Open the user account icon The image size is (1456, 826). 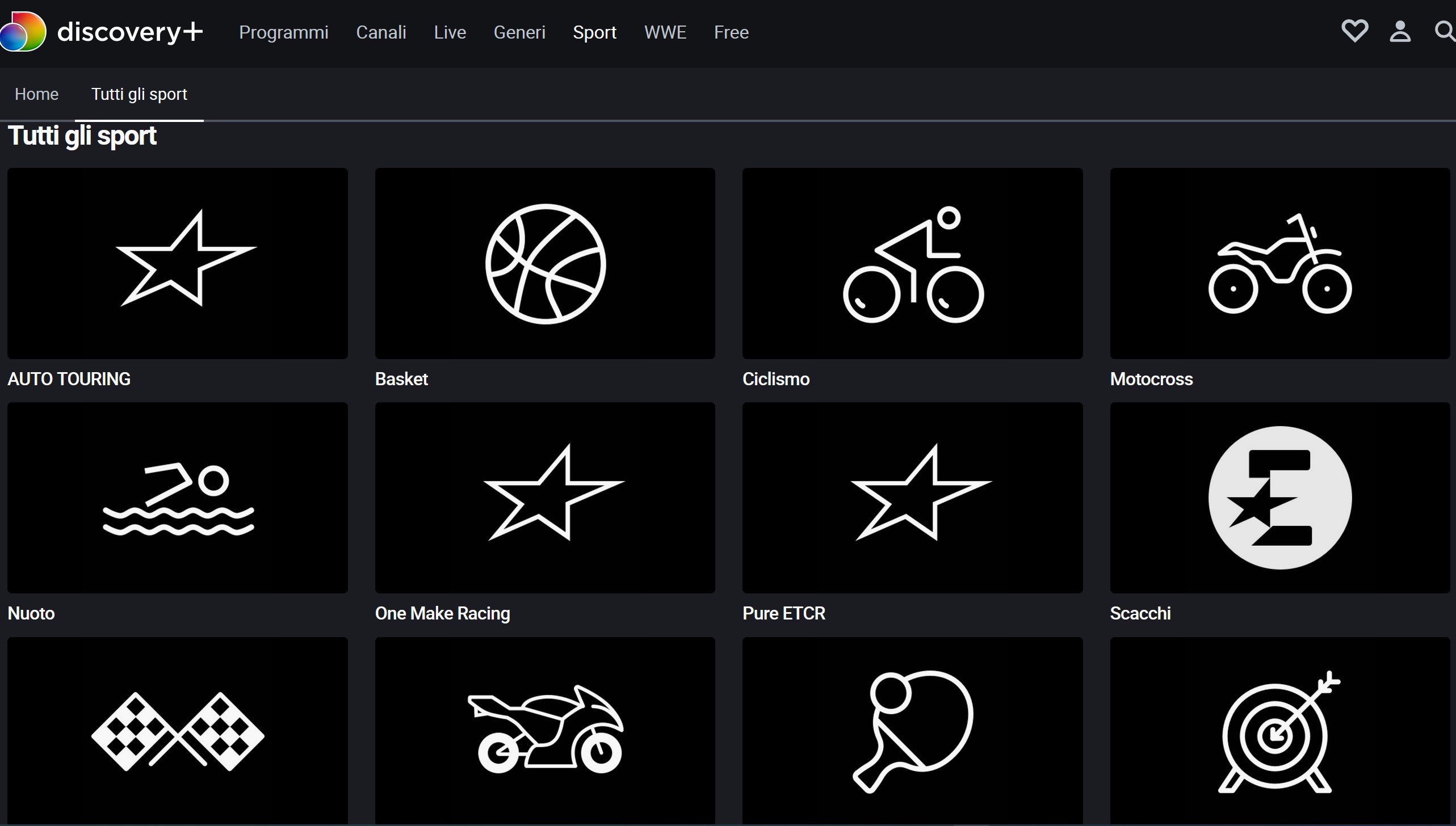(1400, 31)
